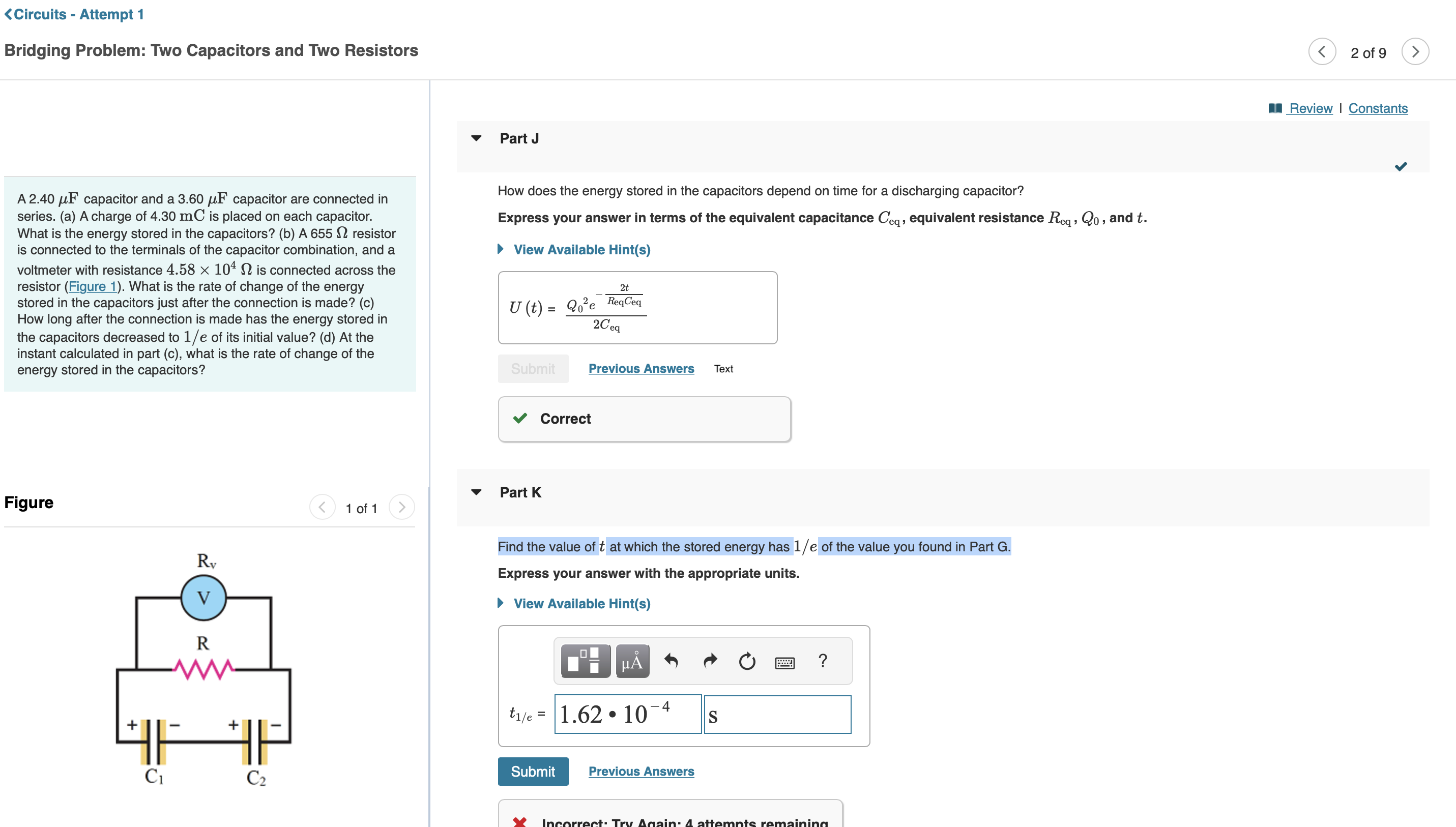Open the Constants link
This screenshot has height=827, width=1456.
pos(1378,108)
